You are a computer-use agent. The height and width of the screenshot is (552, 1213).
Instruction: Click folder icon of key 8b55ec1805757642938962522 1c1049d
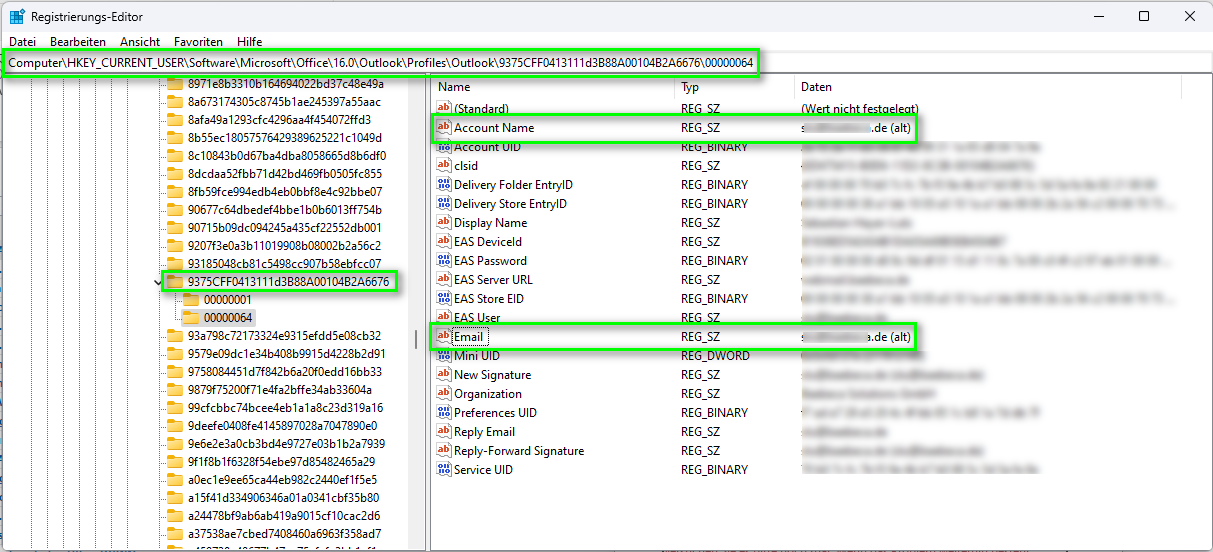point(175,138)
